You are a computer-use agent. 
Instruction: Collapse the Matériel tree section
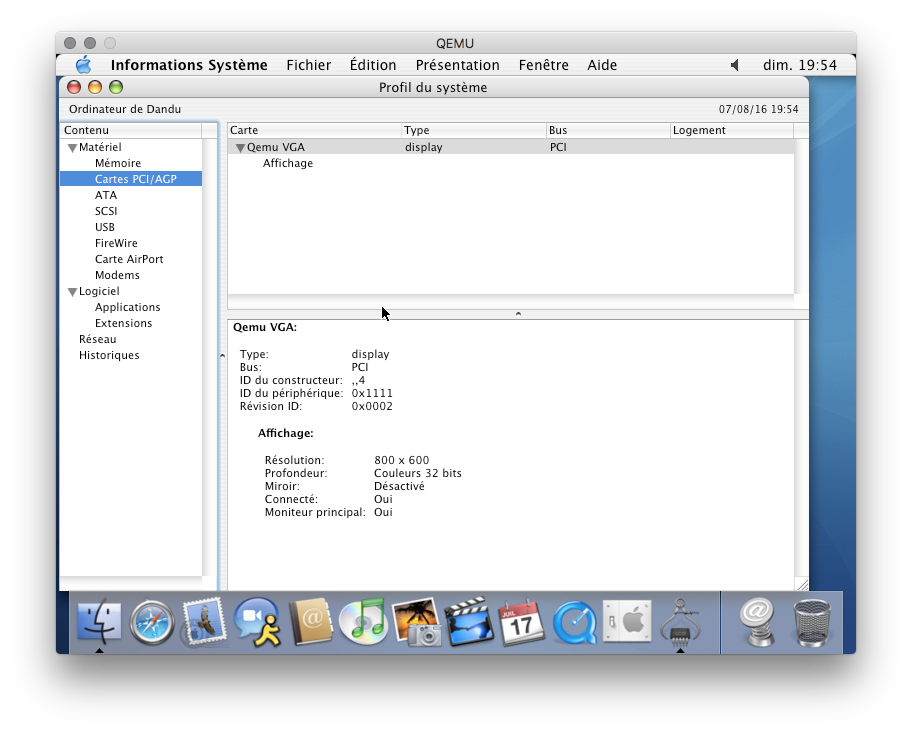[72, 148]
